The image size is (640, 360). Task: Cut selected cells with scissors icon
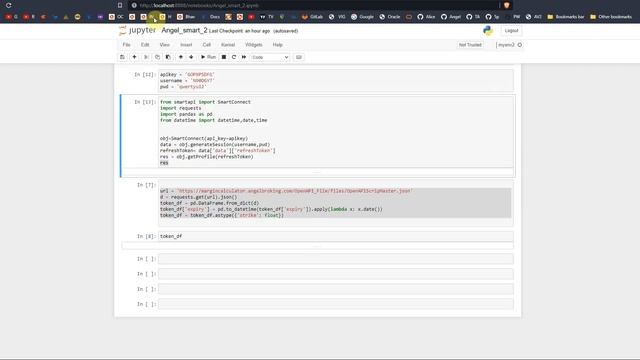click(x=146, y=57)
